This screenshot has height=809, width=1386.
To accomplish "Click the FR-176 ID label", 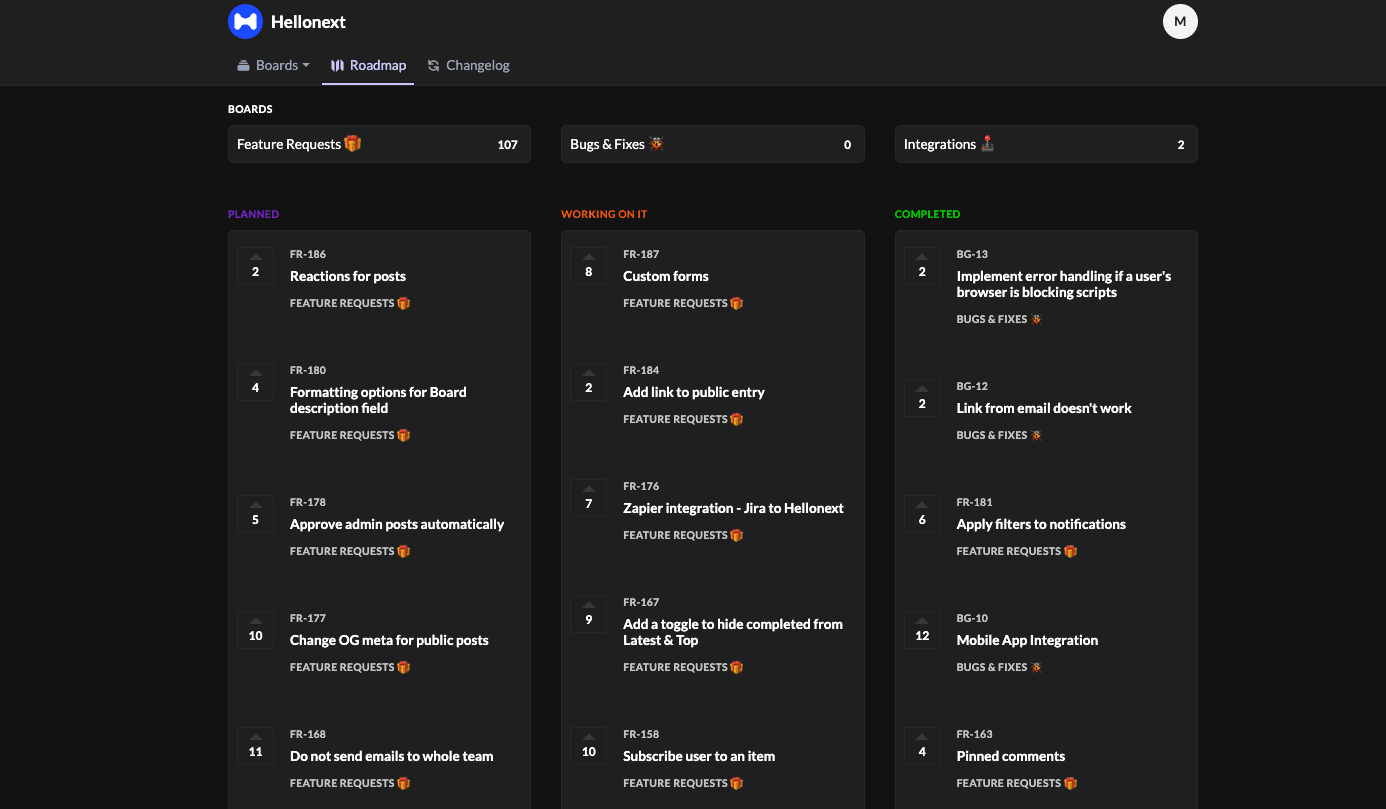I will [641, 486].
